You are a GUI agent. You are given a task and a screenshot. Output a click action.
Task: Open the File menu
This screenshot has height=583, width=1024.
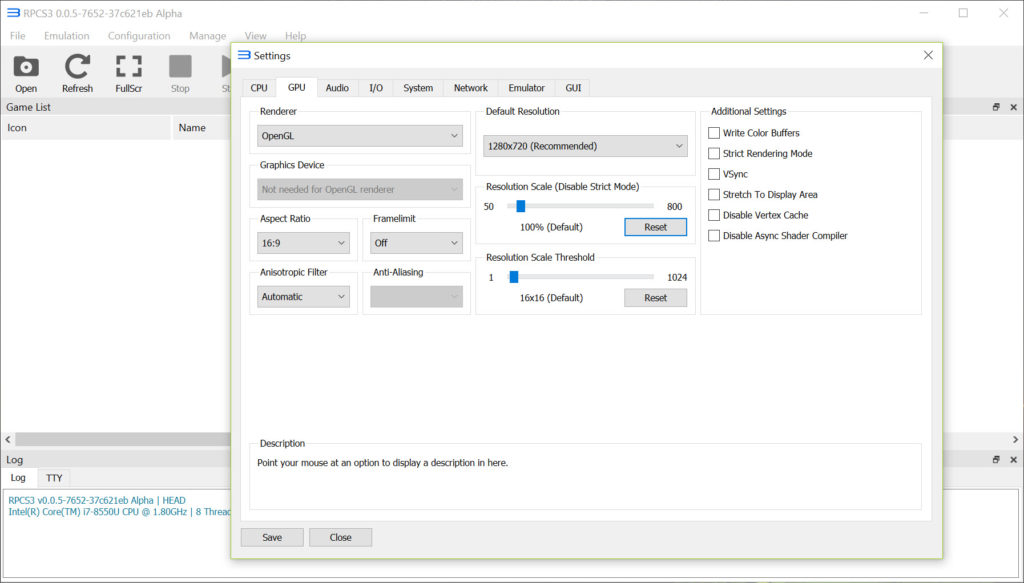[x=18, y=36]
